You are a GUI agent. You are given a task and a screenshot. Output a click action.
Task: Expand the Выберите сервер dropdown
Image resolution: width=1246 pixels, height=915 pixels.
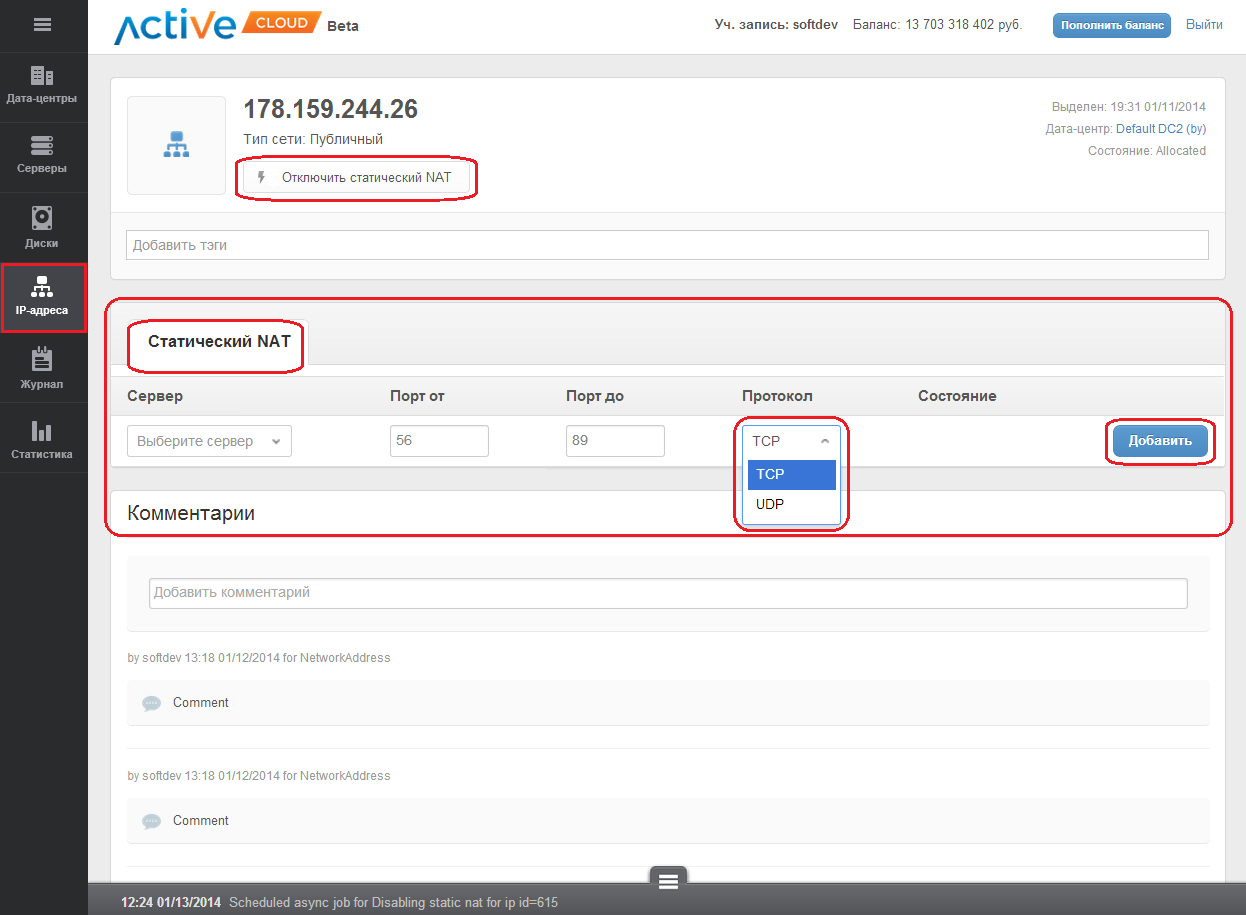pos(209,441)
